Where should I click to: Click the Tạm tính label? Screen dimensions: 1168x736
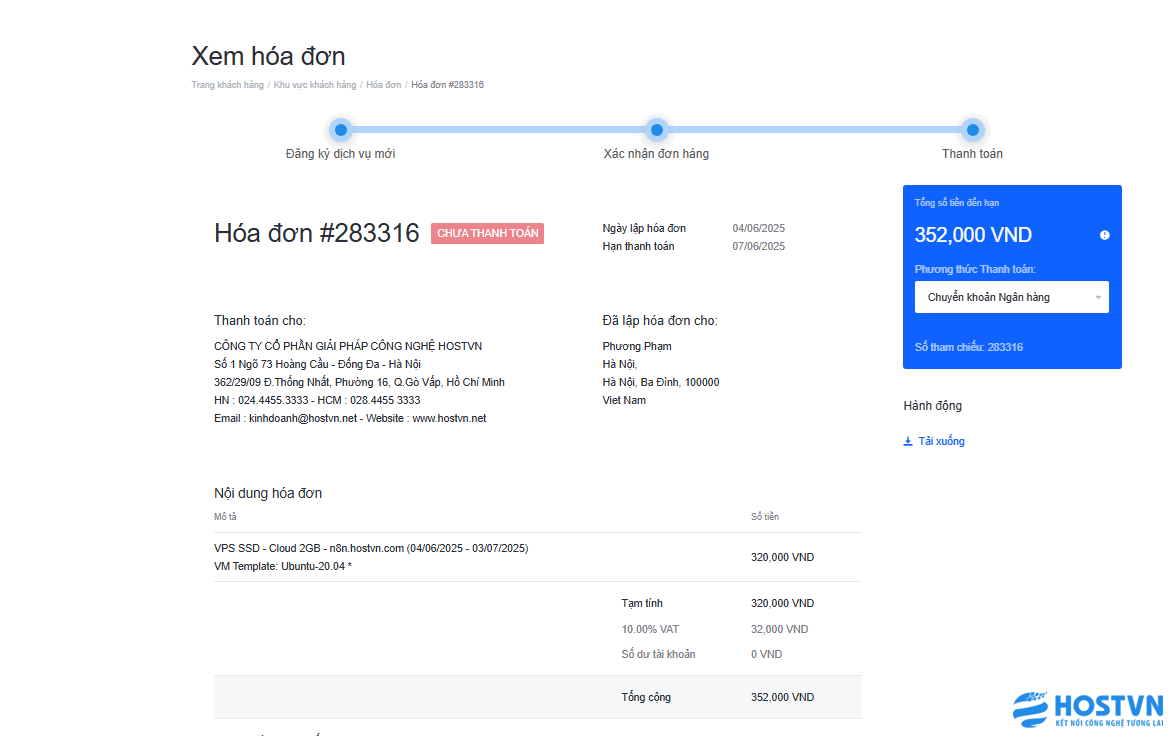(x=642, y=603)
